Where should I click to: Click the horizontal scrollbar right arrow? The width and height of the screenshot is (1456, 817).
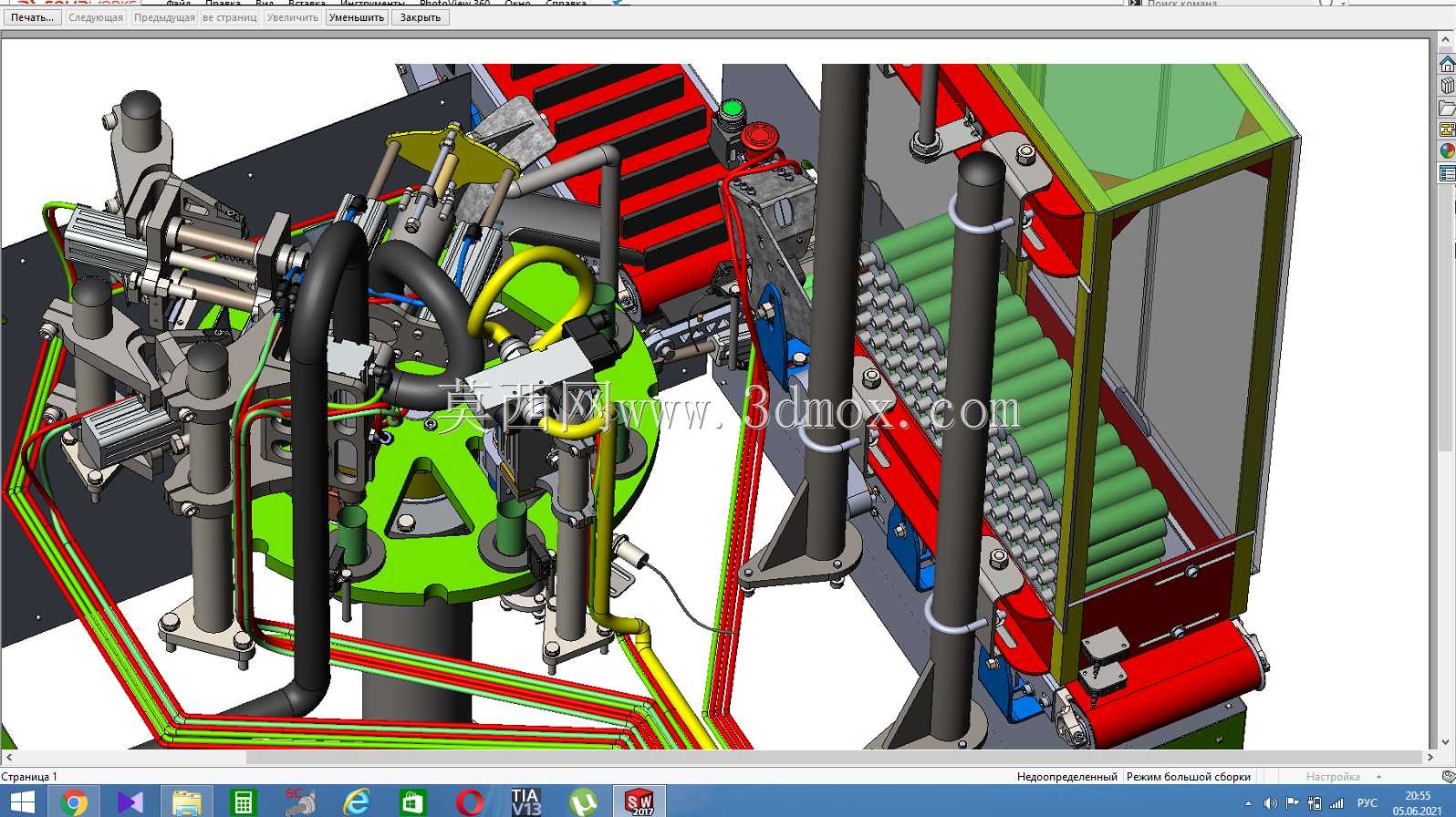point(1430,757)
